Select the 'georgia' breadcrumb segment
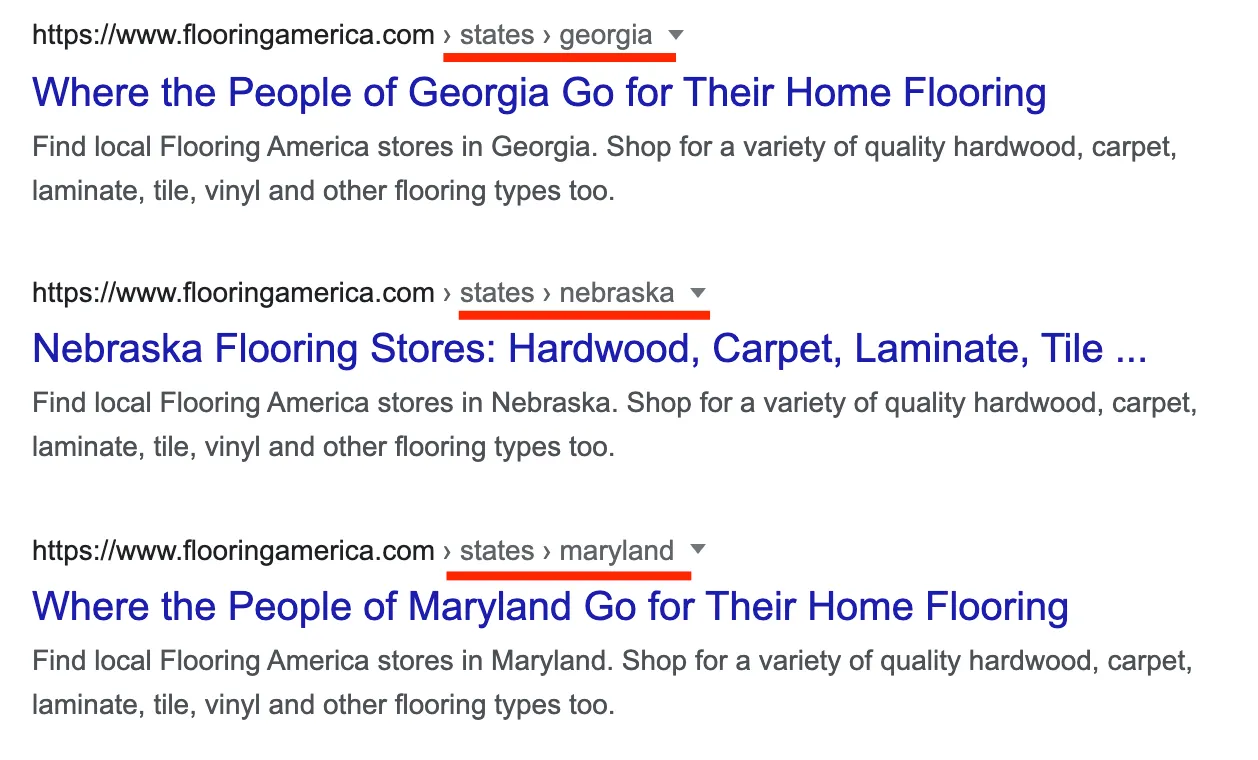 606,36
